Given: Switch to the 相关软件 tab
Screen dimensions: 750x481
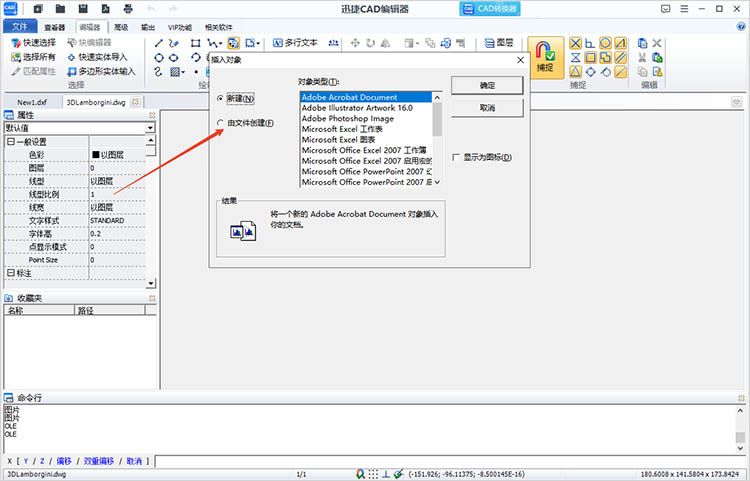Looking at the screenshot, I should [x=219, y=27].
